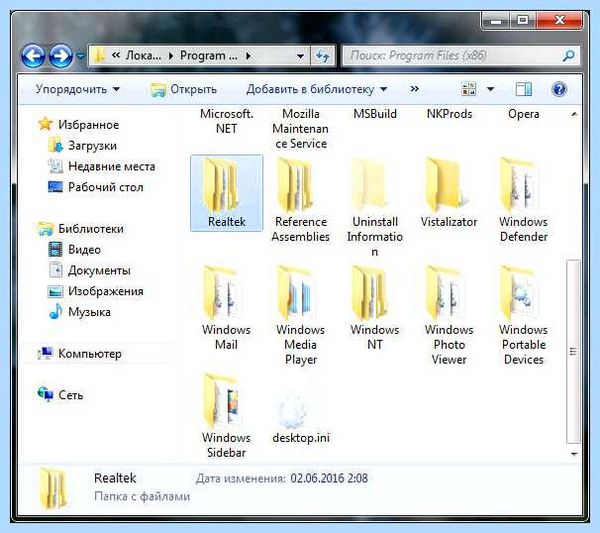Open the Музыка library
This screenshot has height=533, width=600.
[80, 312]
